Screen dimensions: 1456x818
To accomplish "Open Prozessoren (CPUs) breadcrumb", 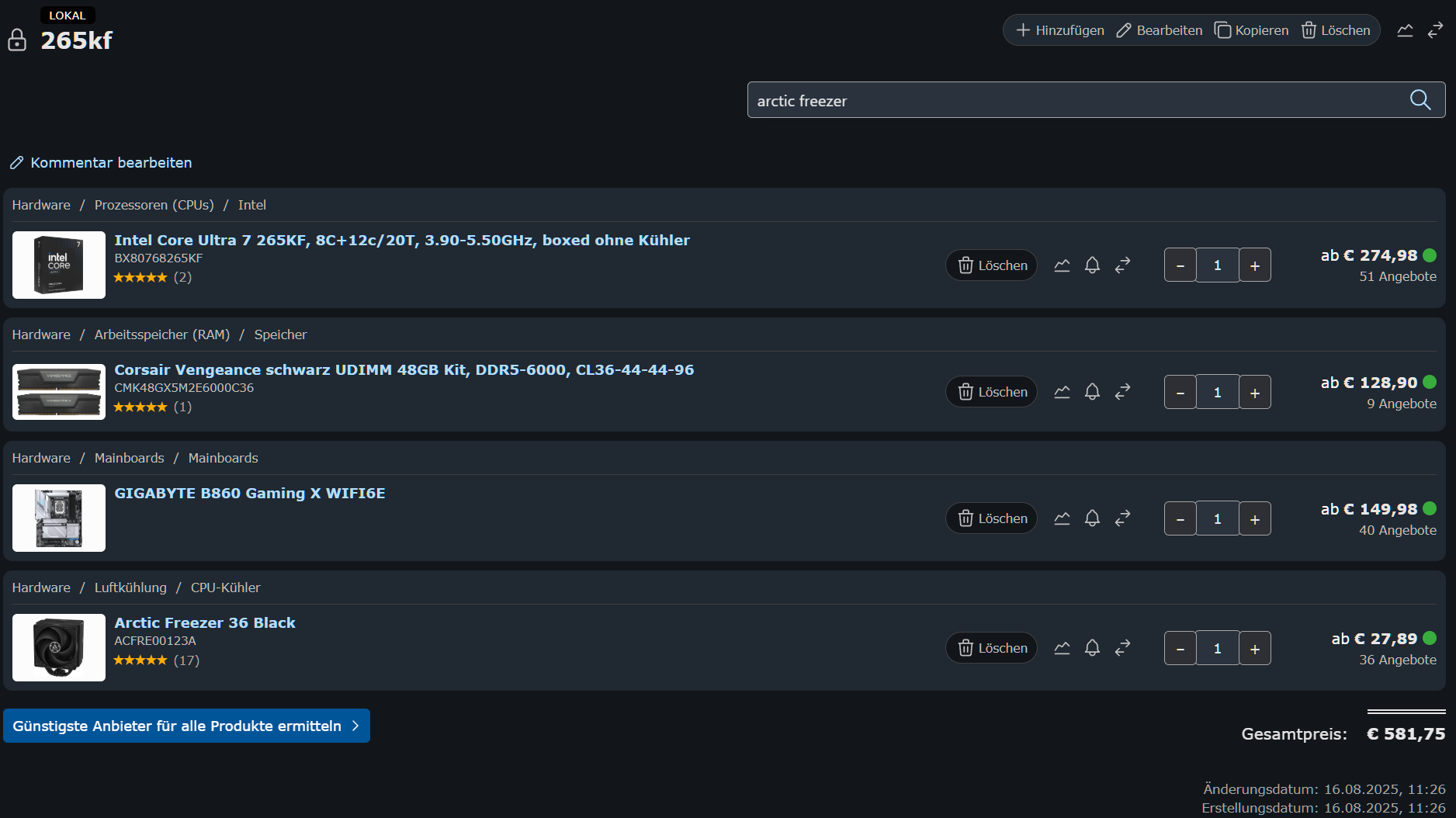I will click(154, 205).
